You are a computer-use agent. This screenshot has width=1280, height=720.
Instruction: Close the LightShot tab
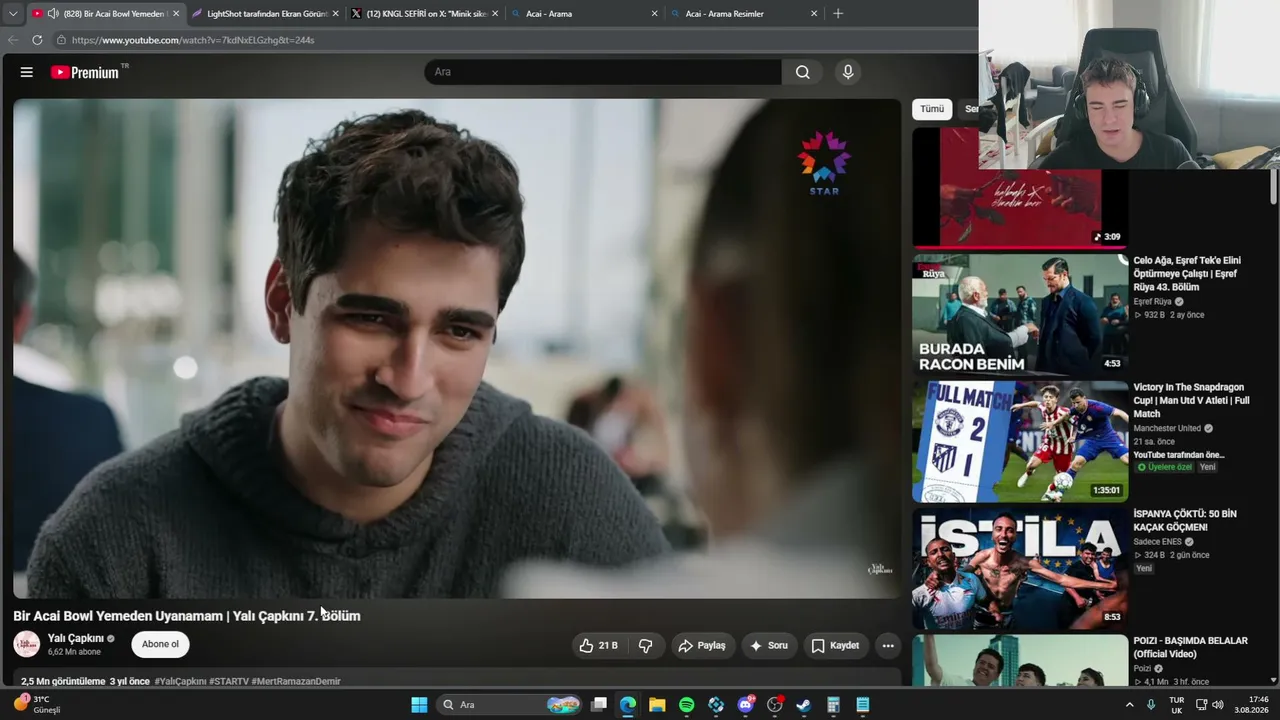pyautogui.click(x=335, y=14)
